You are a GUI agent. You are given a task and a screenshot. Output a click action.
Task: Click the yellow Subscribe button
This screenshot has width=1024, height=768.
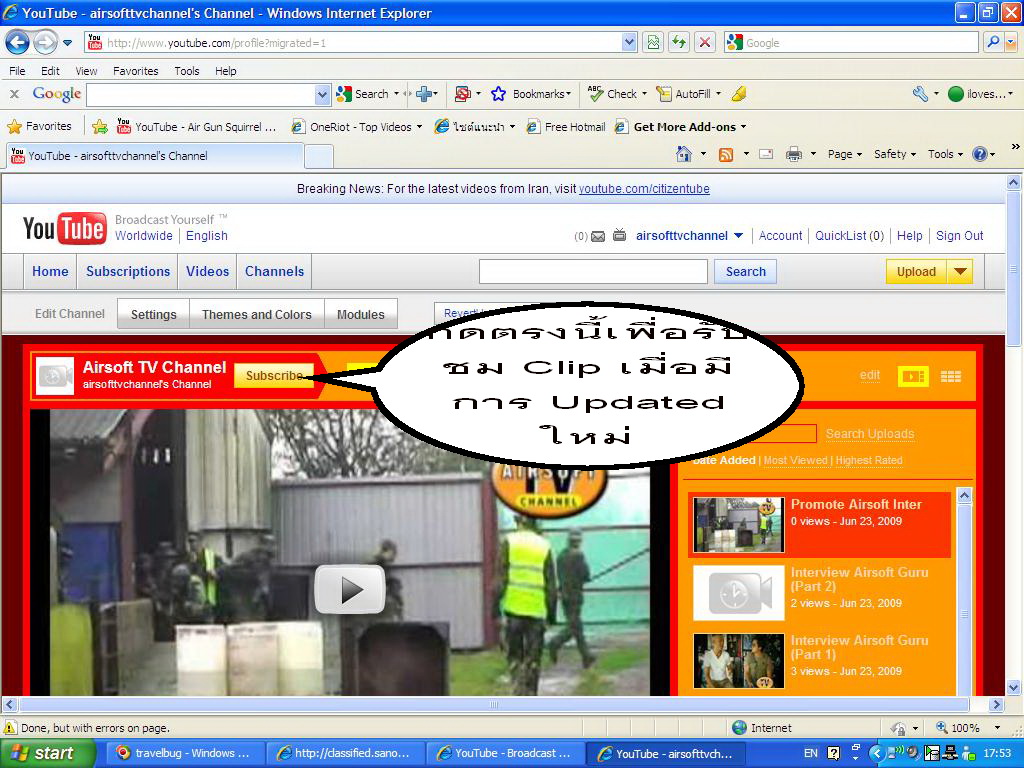pos(274,376)
